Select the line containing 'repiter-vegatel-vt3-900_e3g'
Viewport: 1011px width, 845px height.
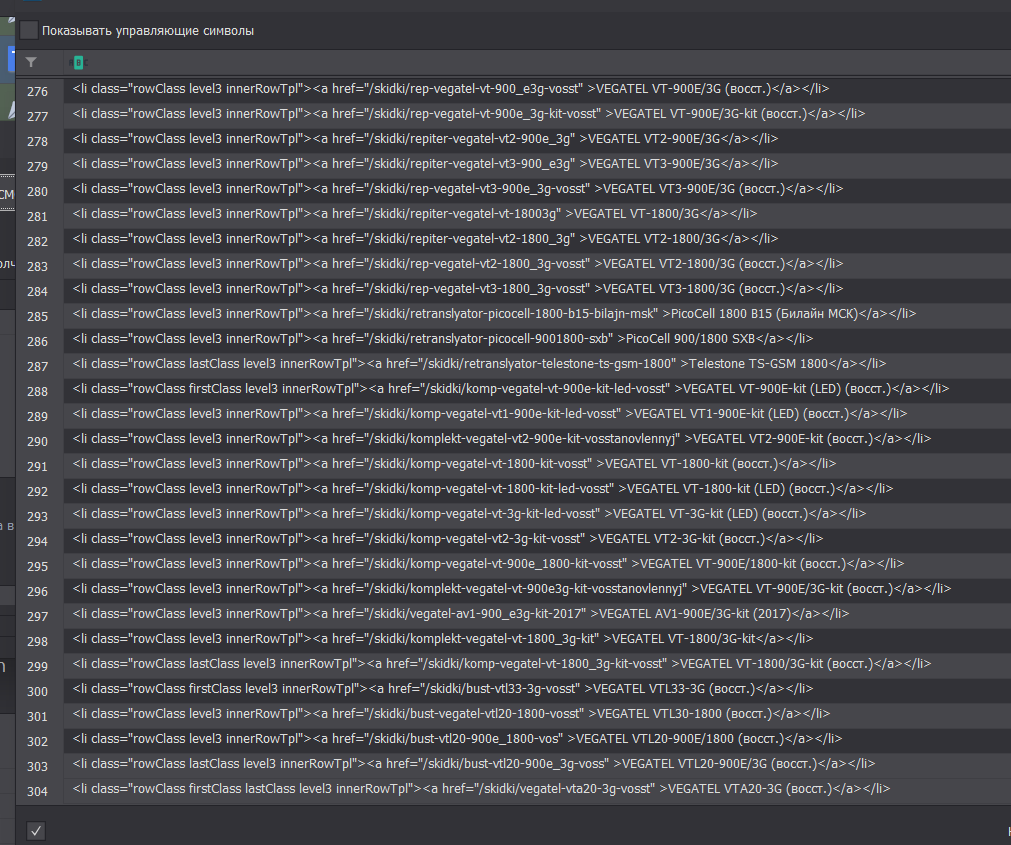coord(537,164)
